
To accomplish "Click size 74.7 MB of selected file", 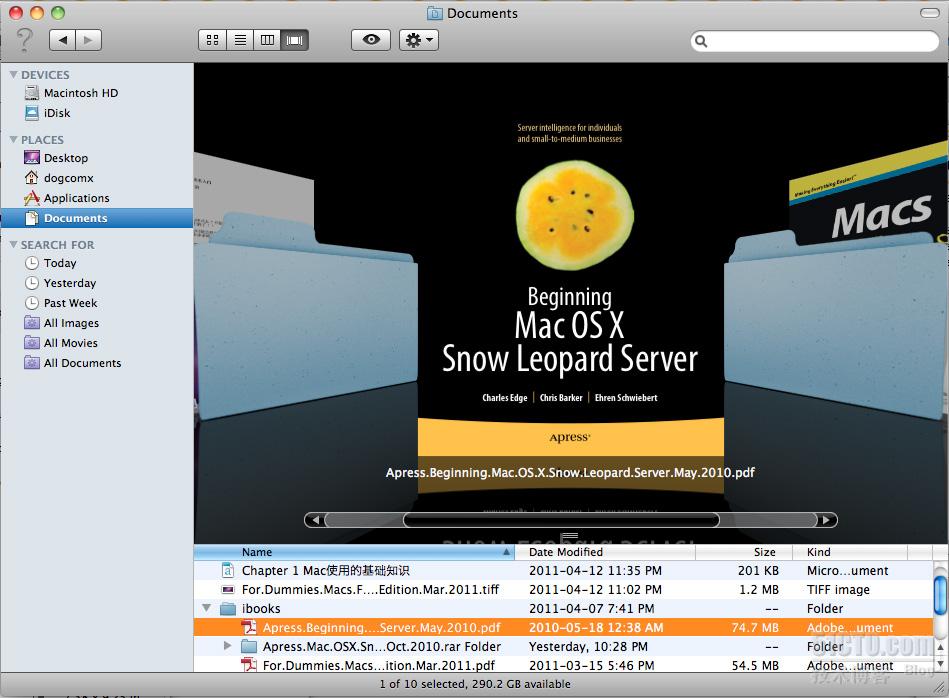I will point(755,628).
